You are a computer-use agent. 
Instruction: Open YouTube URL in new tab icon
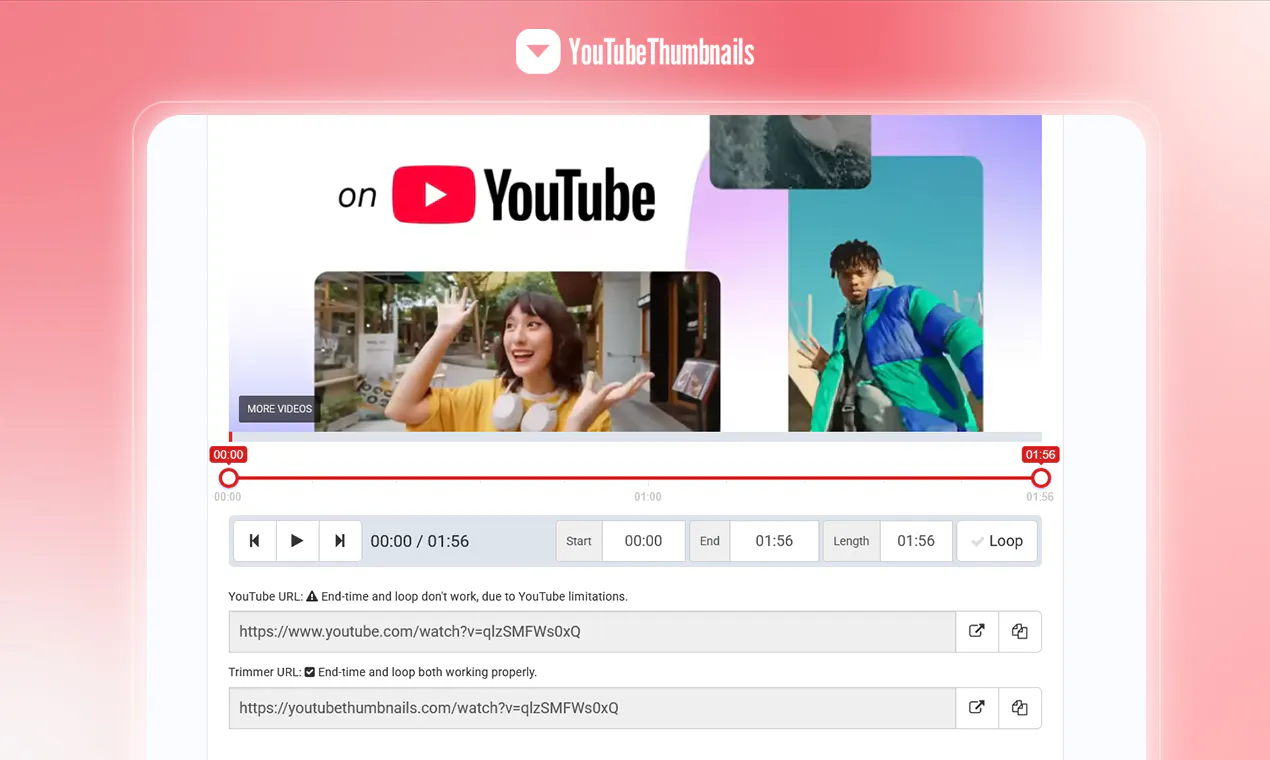coord(977,631)
